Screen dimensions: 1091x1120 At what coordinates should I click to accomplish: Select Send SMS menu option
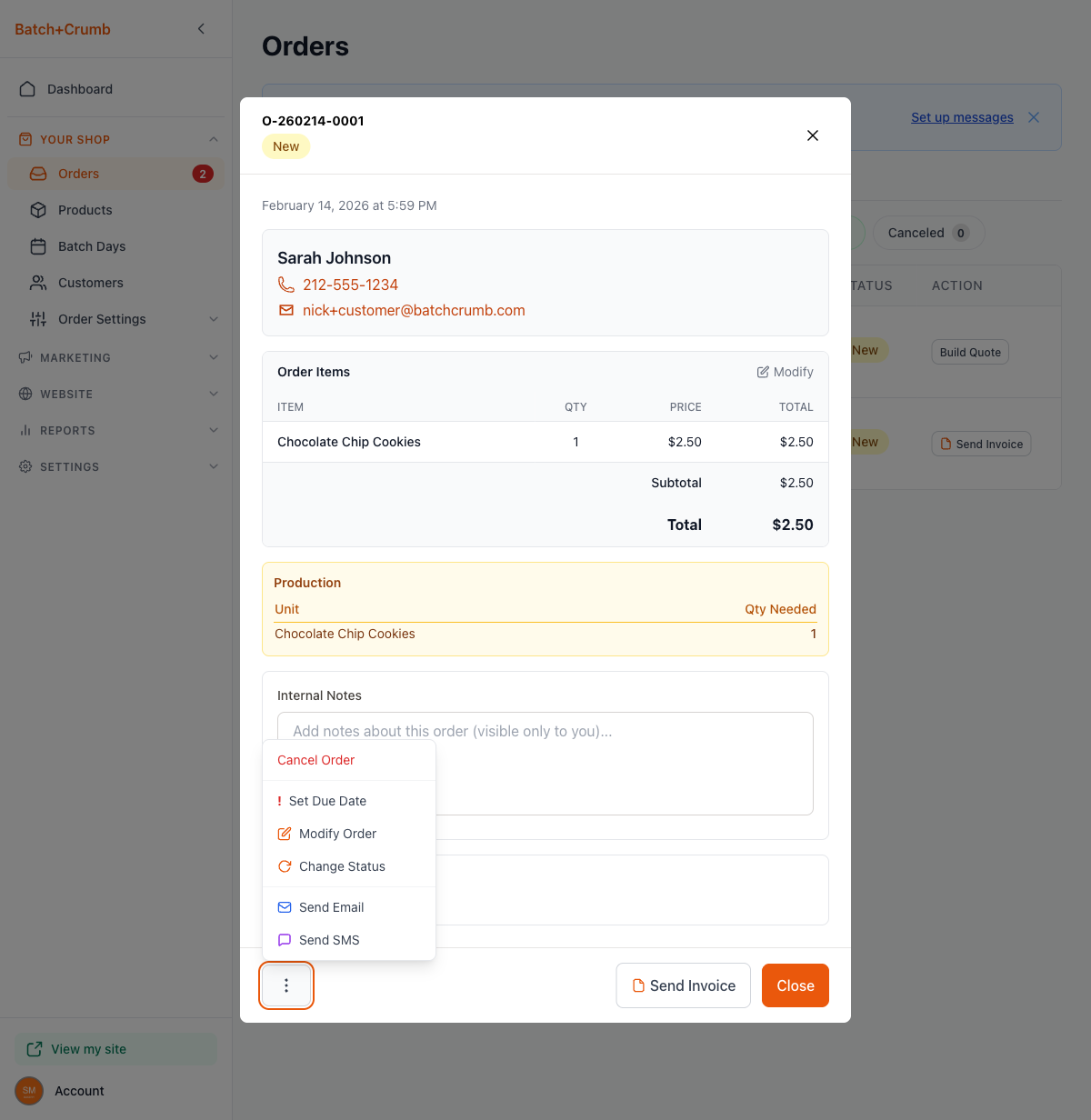329,940
